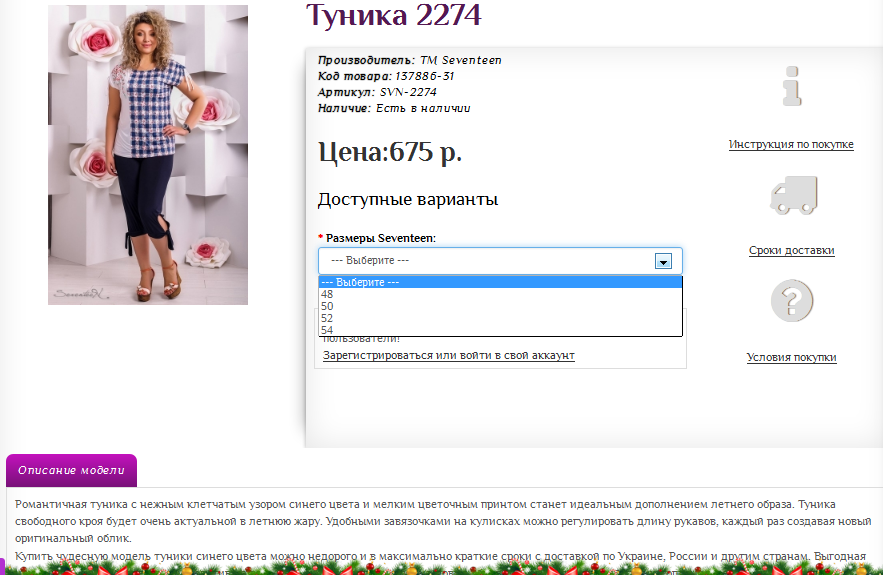
Task: Select the highlighted --- Выберите --- option
Action: pos(500,282)
